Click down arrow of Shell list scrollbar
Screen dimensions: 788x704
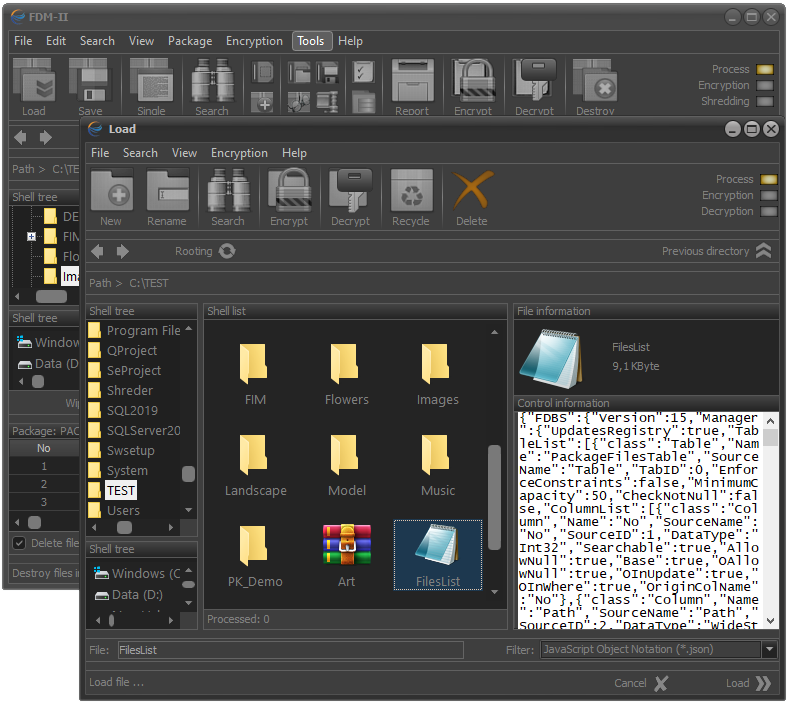point(495,592)
